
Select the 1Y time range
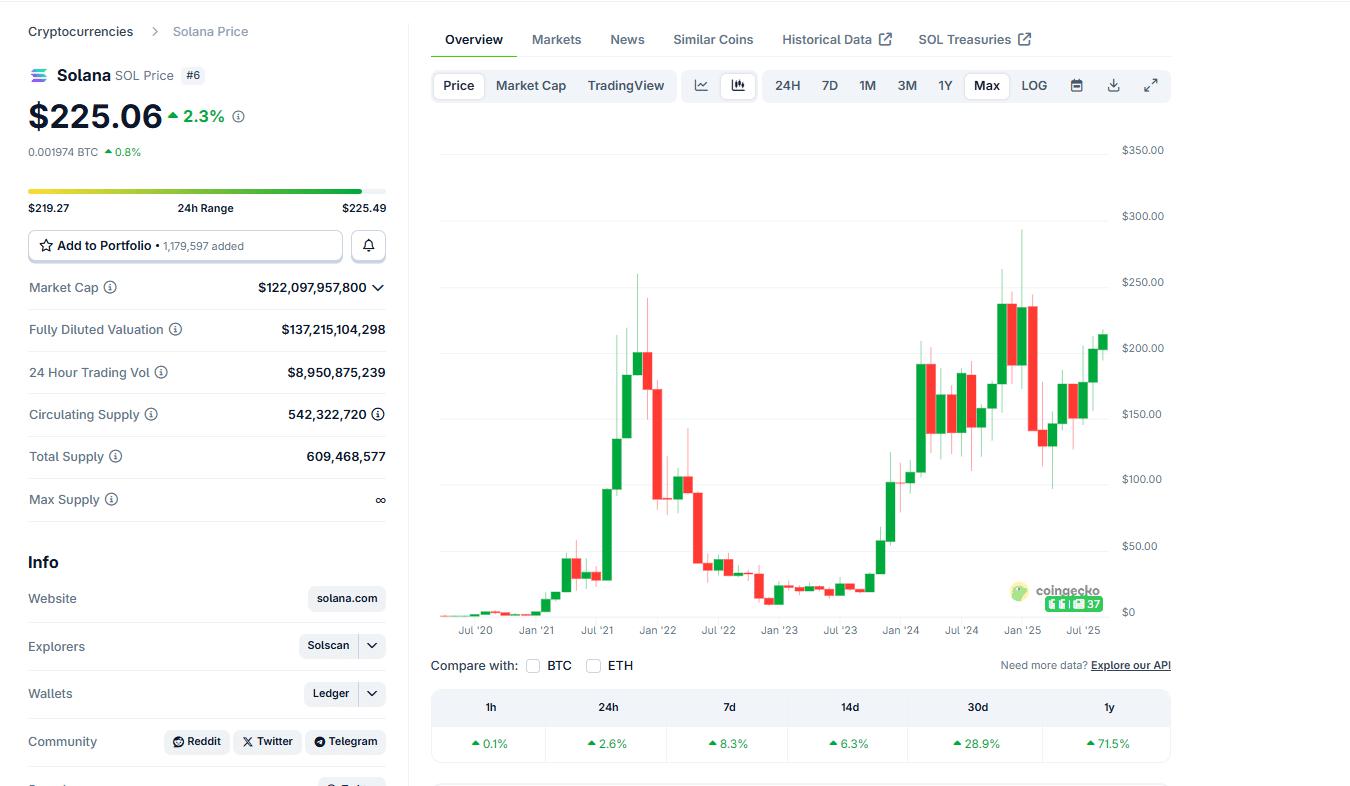point(945,86)
